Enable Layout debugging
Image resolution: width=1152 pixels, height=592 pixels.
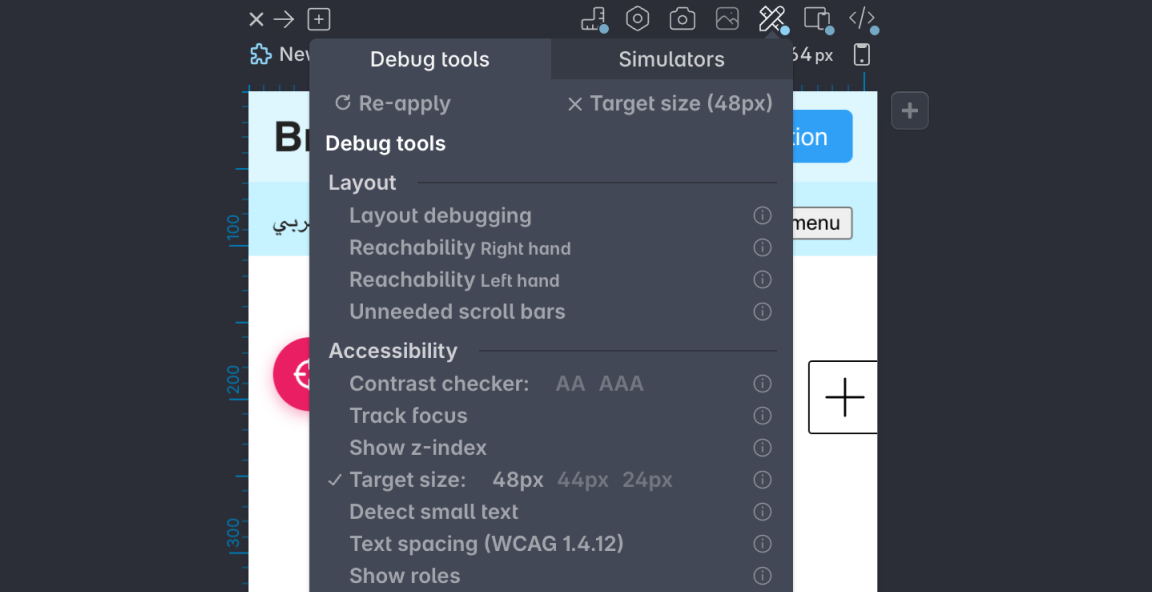[x=440, y=215]
